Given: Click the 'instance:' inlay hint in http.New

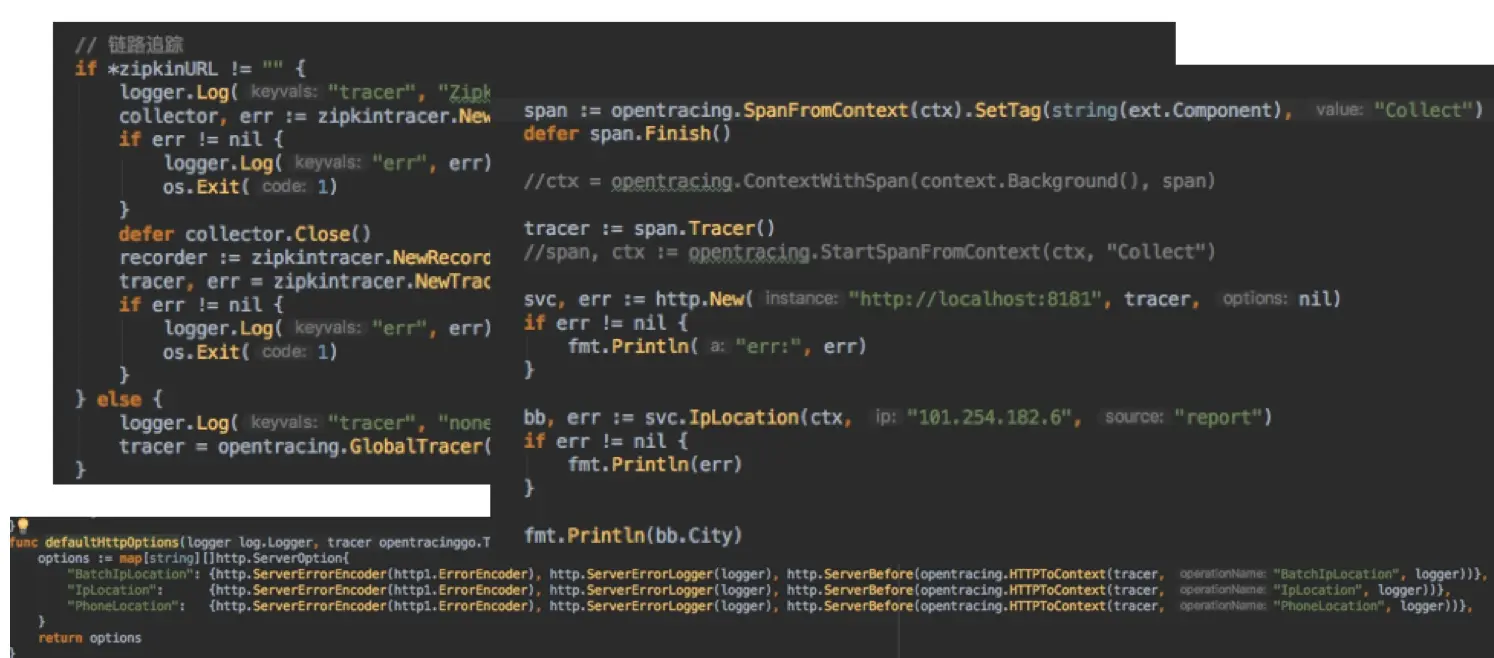Looking at the screenshot, I should [x=800, y=299].
